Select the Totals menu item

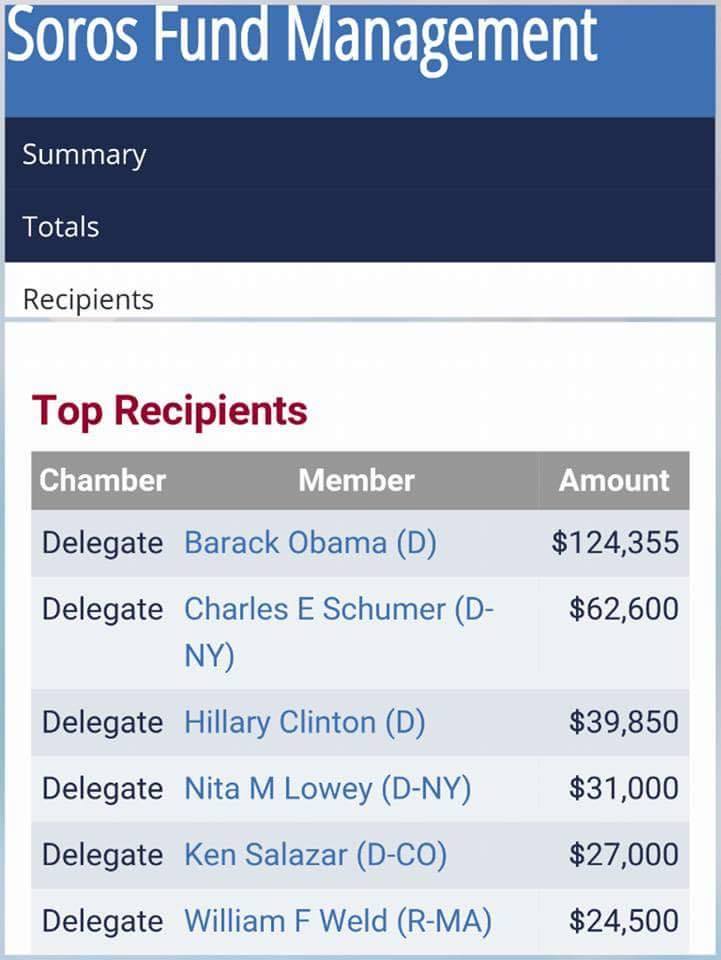(360, 227)
